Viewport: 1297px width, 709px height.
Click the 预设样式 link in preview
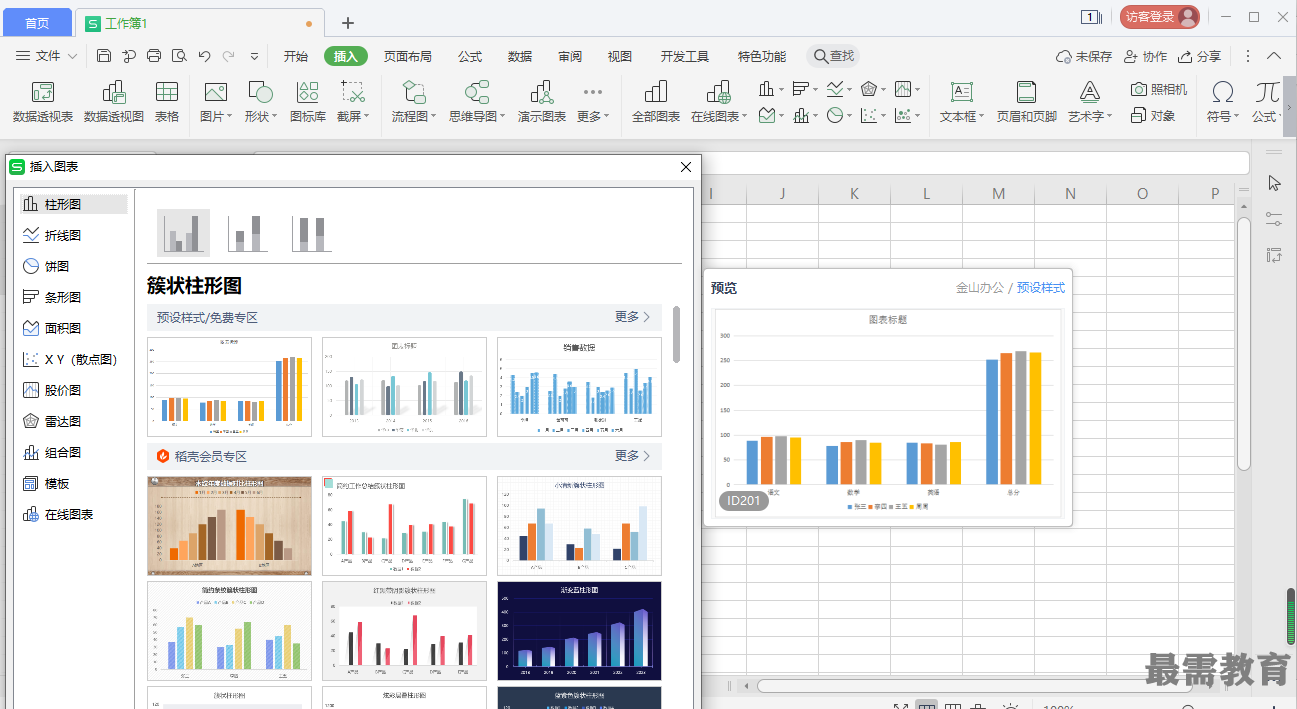coord(1041,288)
